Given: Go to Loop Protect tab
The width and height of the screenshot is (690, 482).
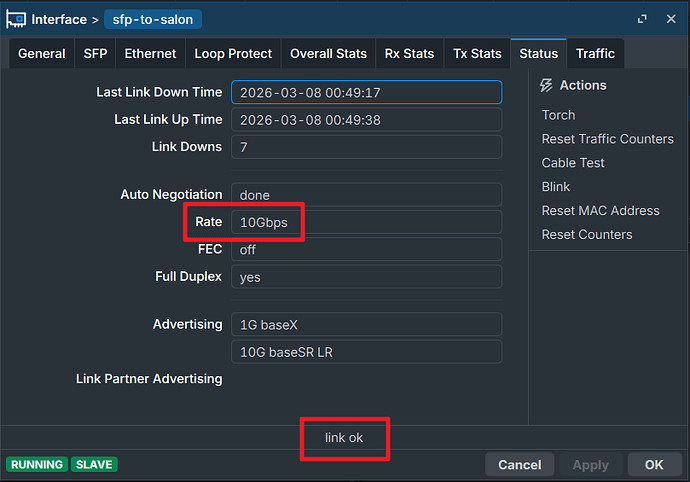Looking at the screenshot, I should (x=233, y=54).
